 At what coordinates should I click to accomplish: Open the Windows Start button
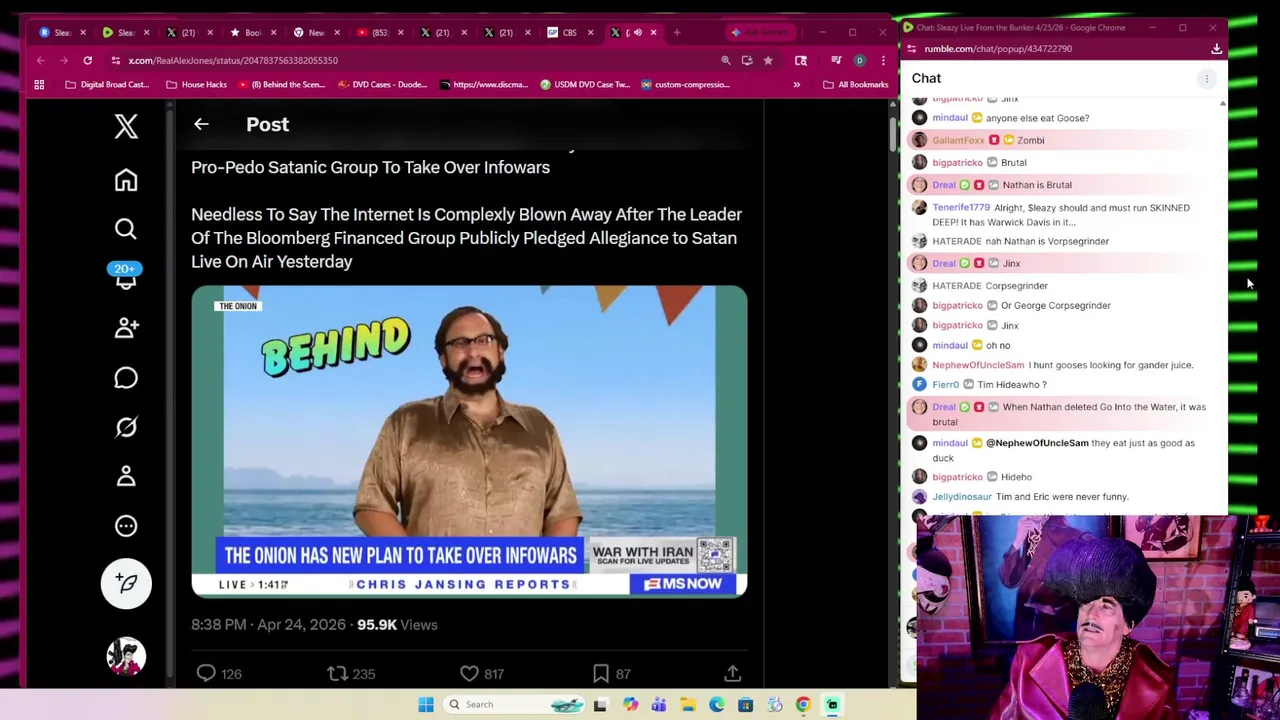tap(426, 705)
